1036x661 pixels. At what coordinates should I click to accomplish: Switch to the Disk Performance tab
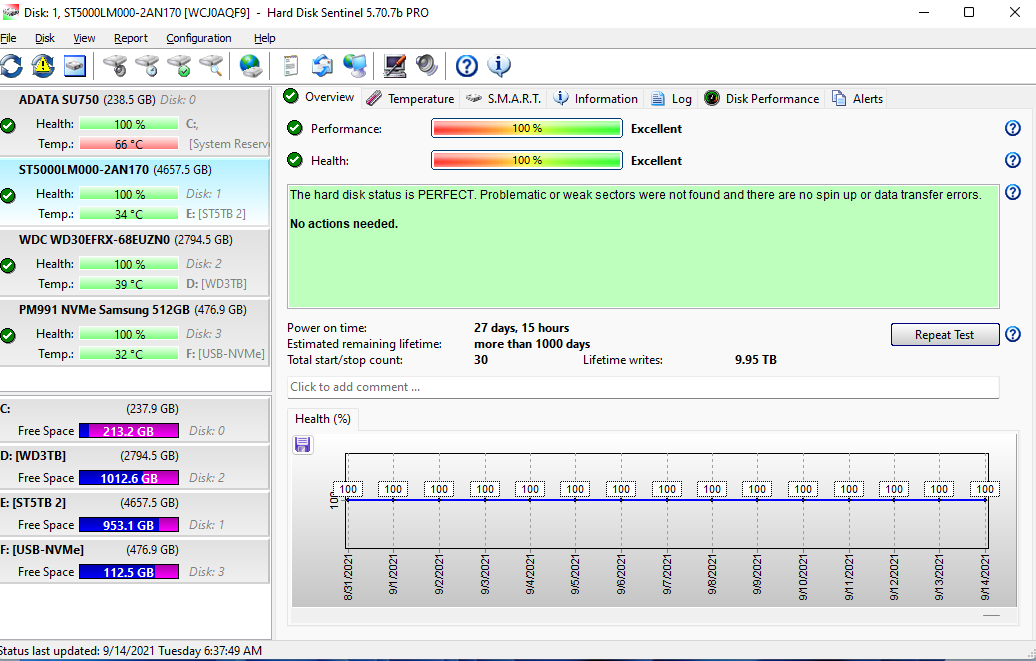point(762,98)
